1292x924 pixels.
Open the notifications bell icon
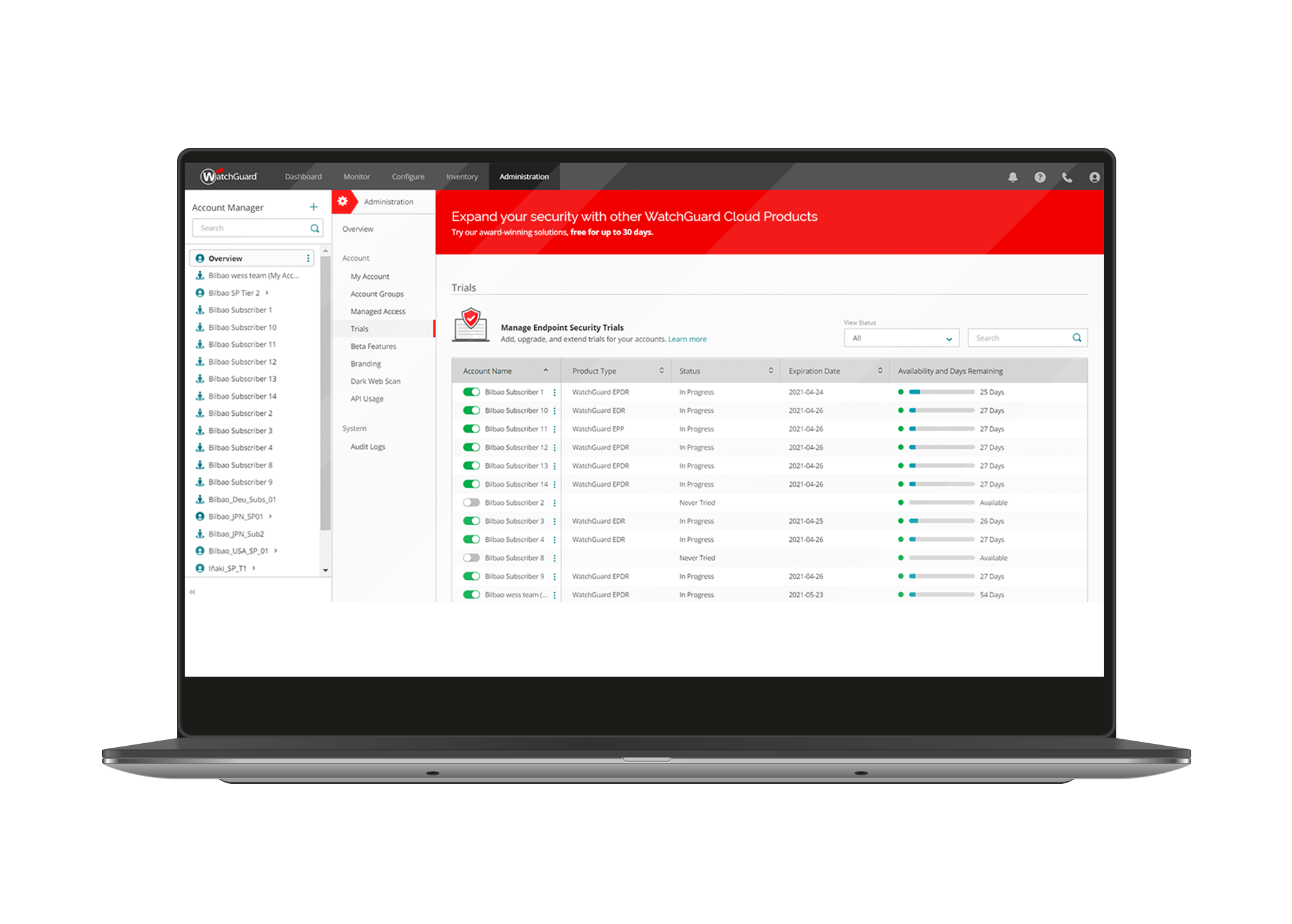tap(1012, 177)
